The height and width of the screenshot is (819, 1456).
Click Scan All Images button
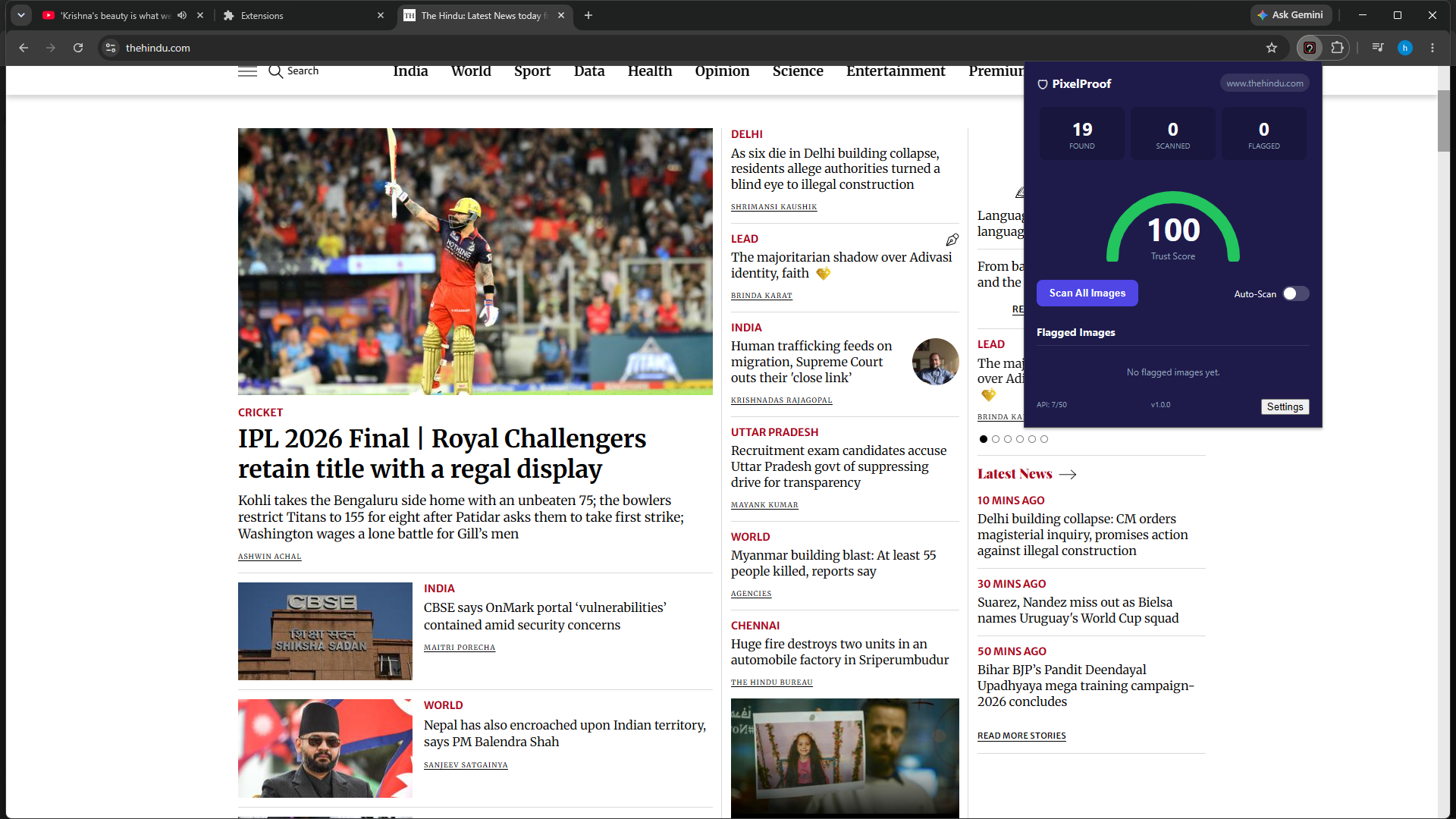(x=1087, y=293)
